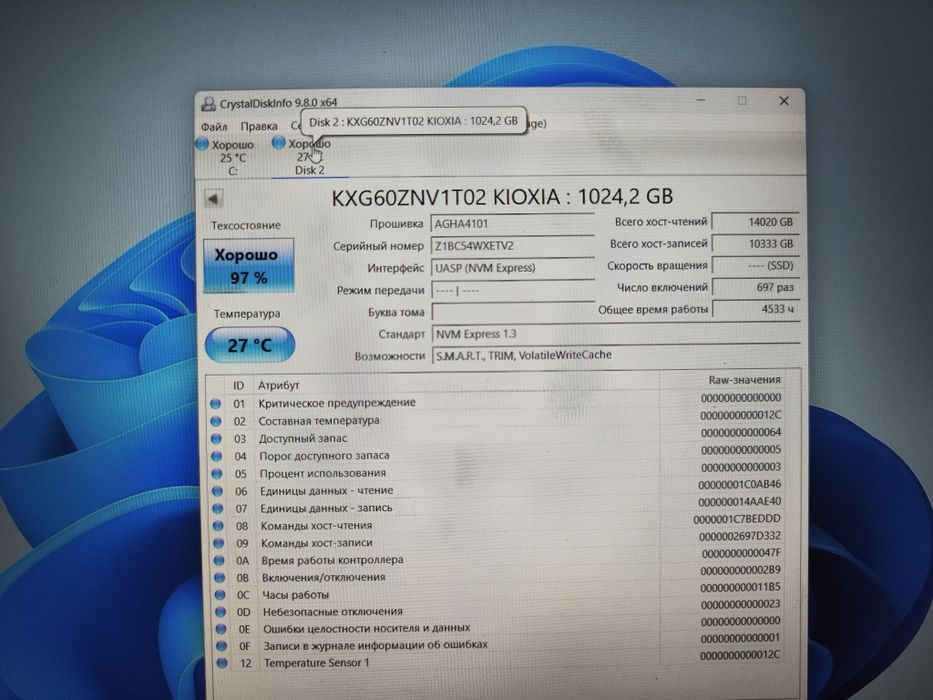The image size is (933, 700).
Task: Click the blue health orb of Disk 2
Action: (x=278, y=143)
